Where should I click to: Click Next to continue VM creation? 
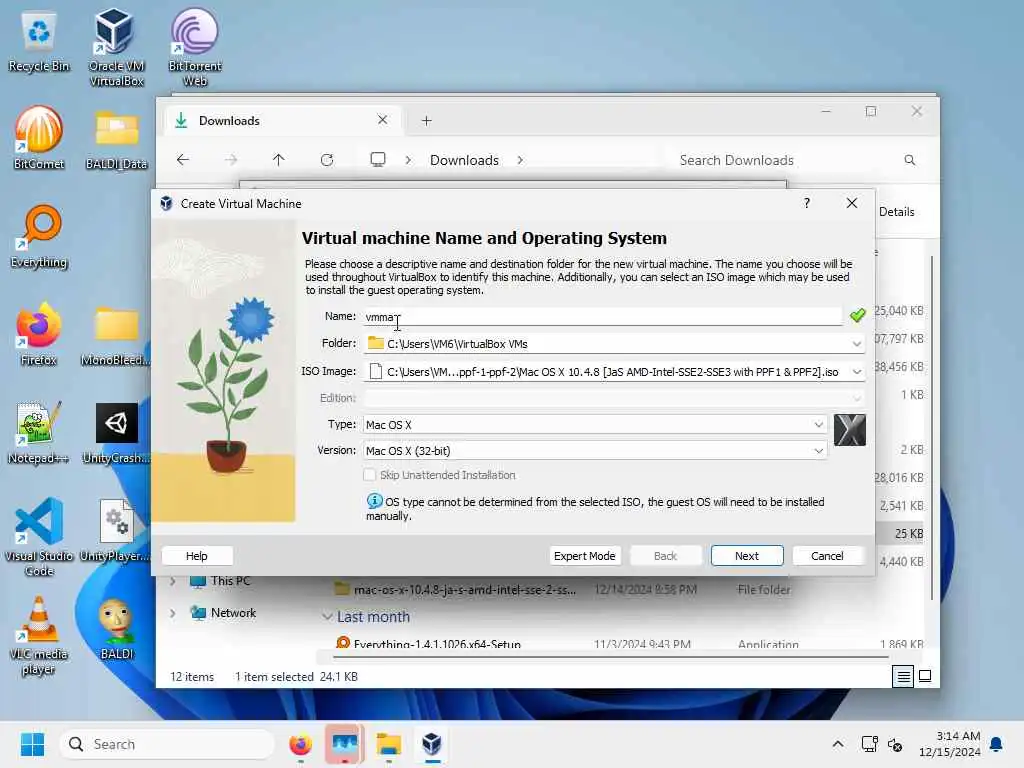[747, 556]
